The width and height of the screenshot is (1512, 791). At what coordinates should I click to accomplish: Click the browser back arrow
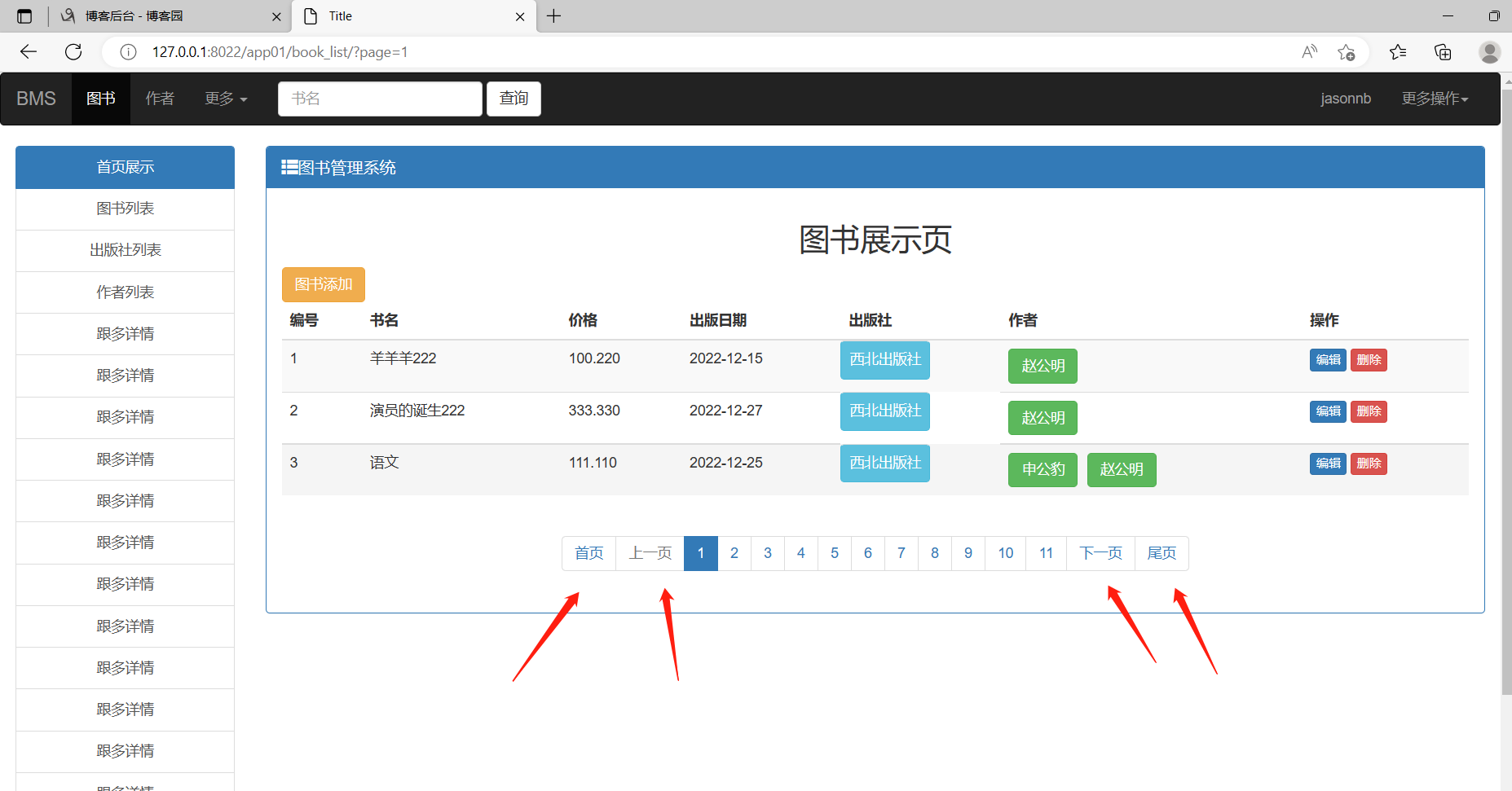[29, 52]
